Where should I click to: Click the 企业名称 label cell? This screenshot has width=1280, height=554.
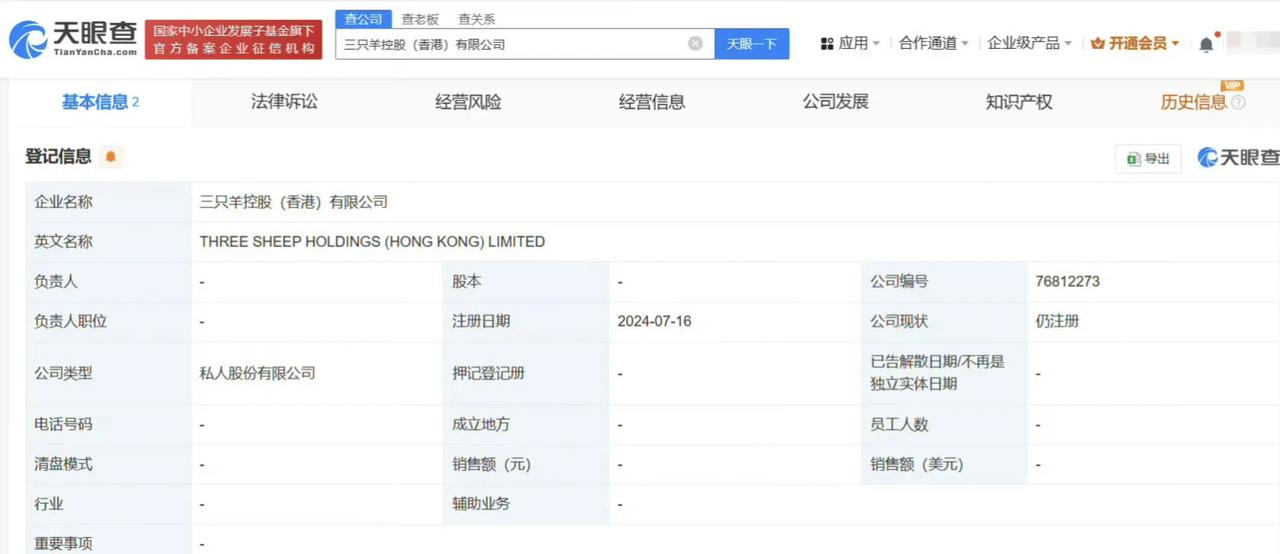point(108,202)
